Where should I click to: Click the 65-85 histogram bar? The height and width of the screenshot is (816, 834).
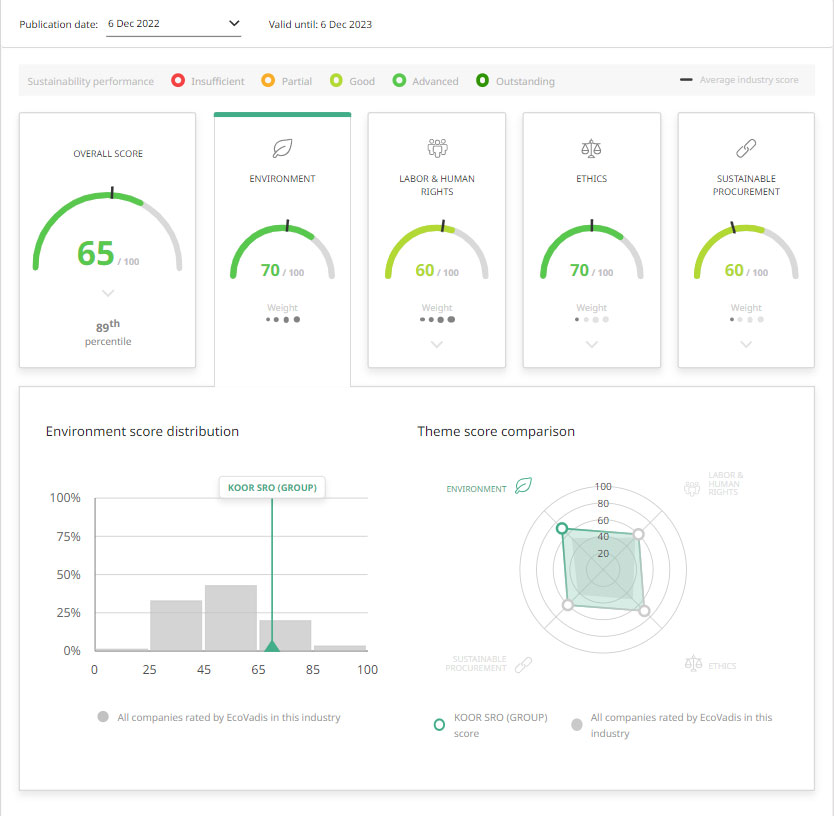285,635
